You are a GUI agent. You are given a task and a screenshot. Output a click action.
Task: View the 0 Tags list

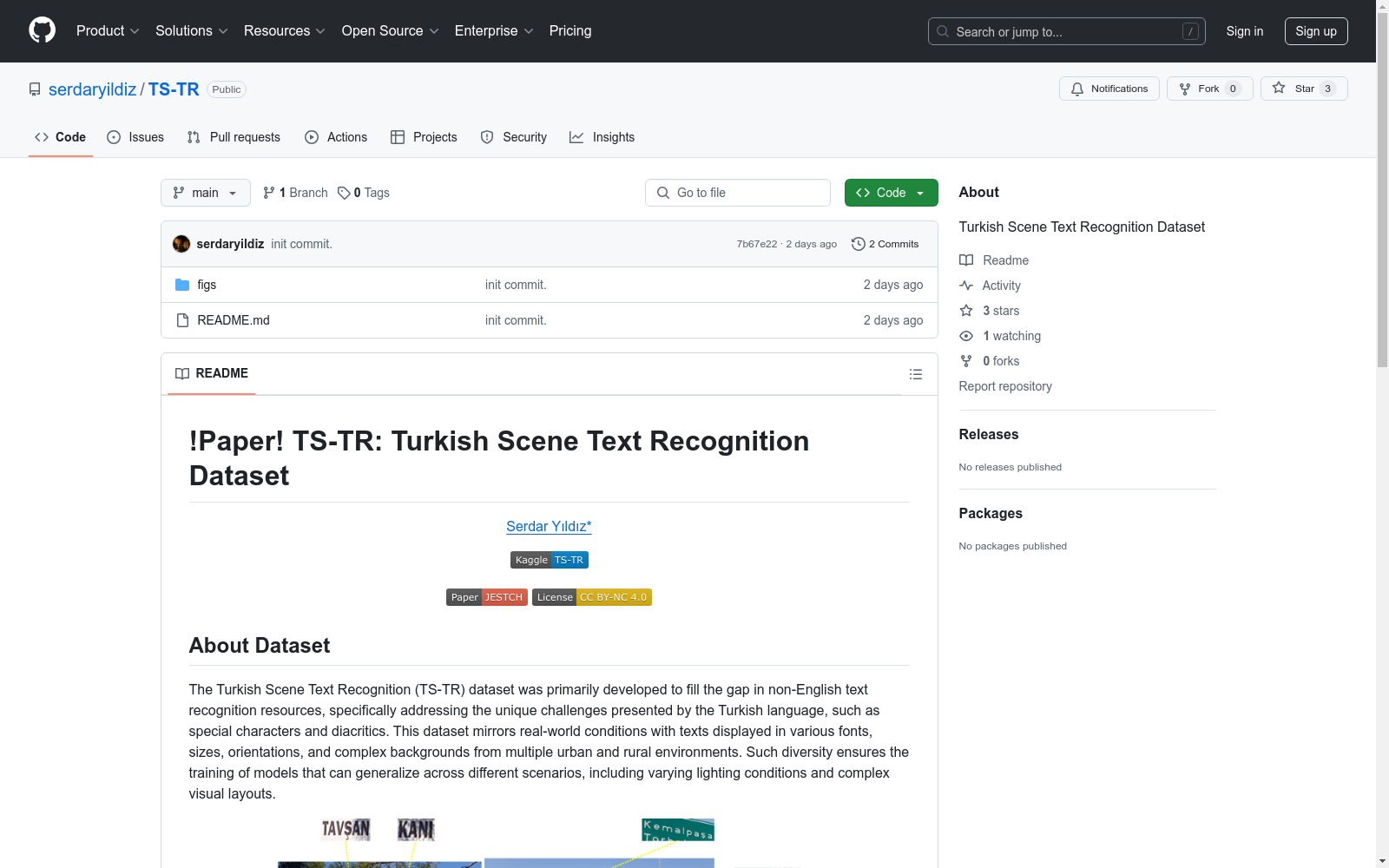364,193
